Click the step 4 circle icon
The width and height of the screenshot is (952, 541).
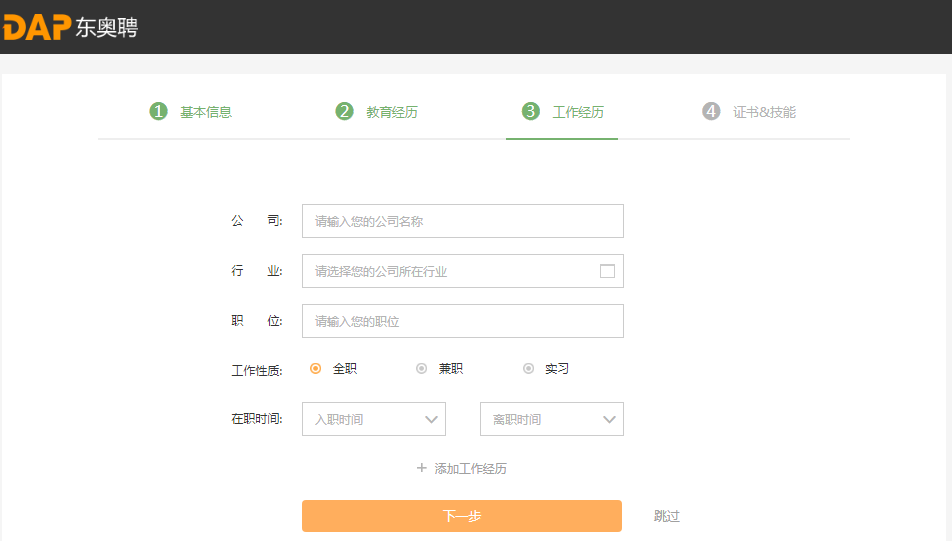coord(711,111)
